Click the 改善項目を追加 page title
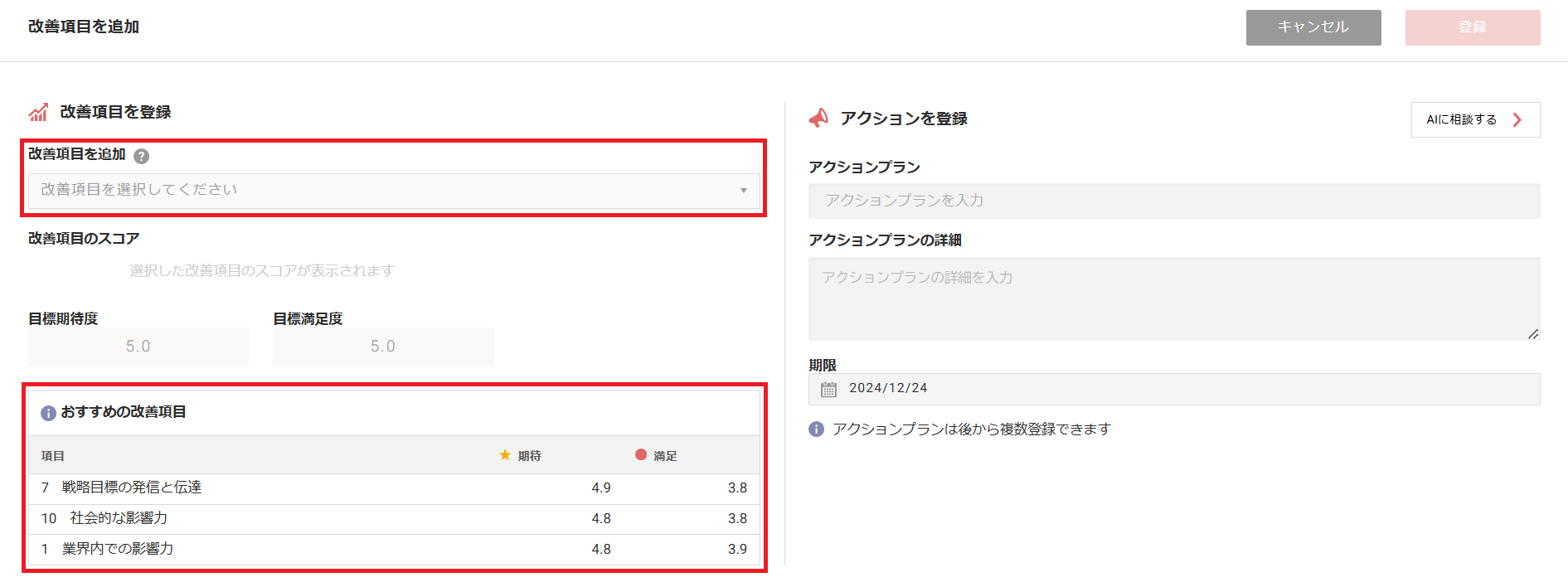1568x587 pixels. point(84,27)
